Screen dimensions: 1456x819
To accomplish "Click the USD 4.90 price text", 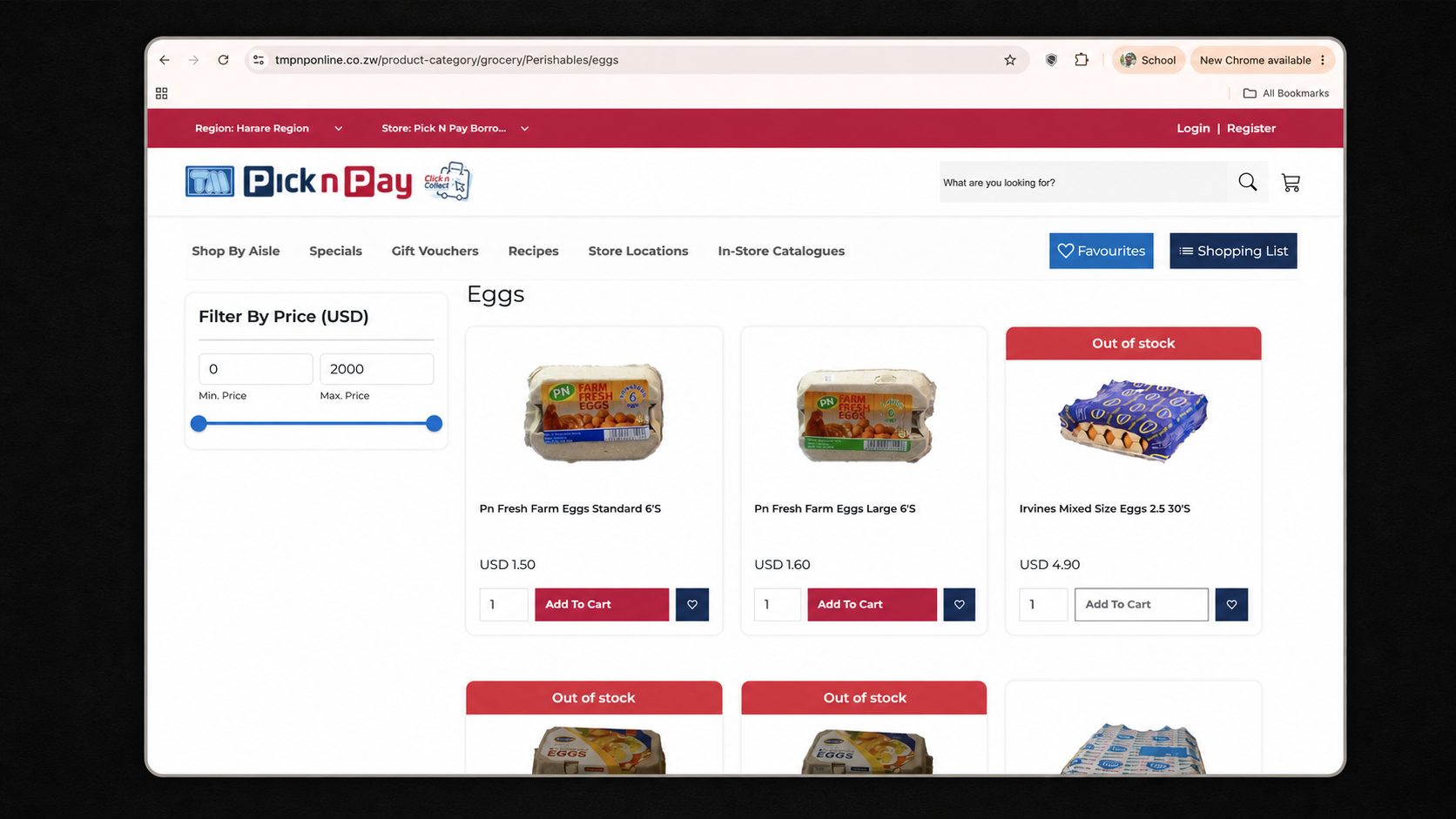I will click(1049, 564).
